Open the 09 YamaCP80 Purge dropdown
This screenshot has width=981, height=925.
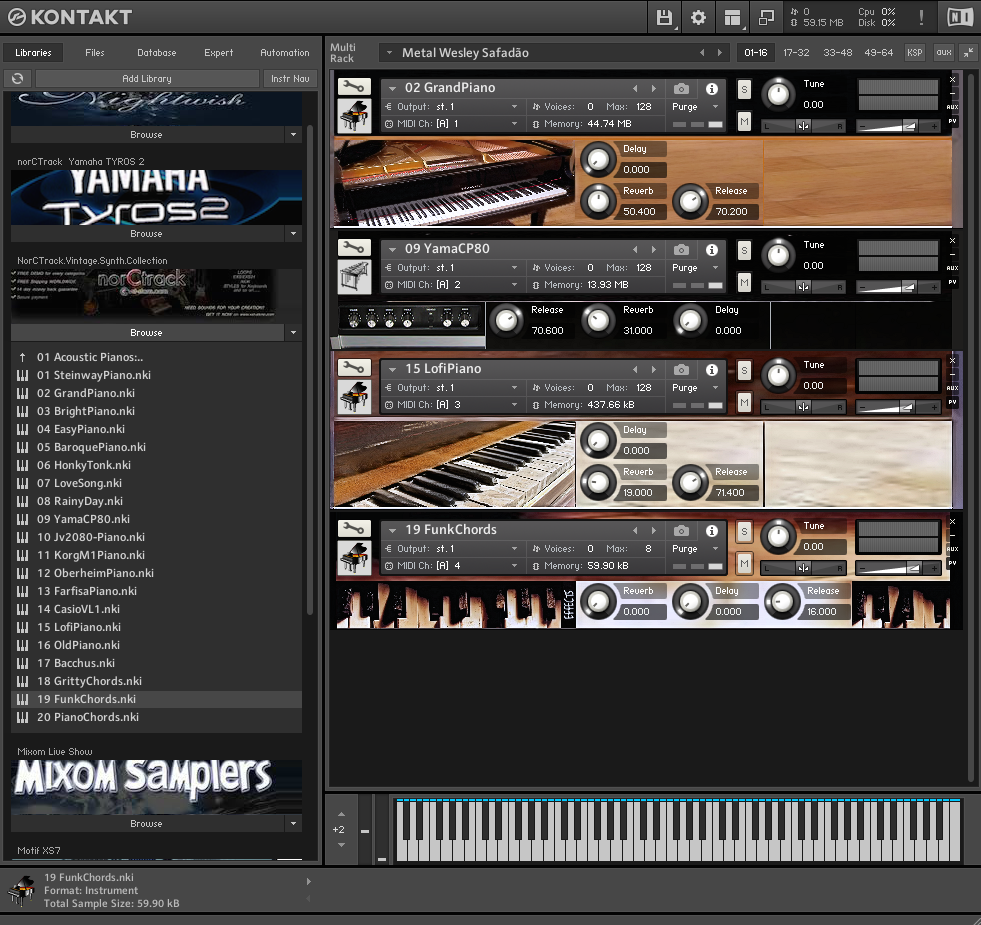[x=716, y=268]
